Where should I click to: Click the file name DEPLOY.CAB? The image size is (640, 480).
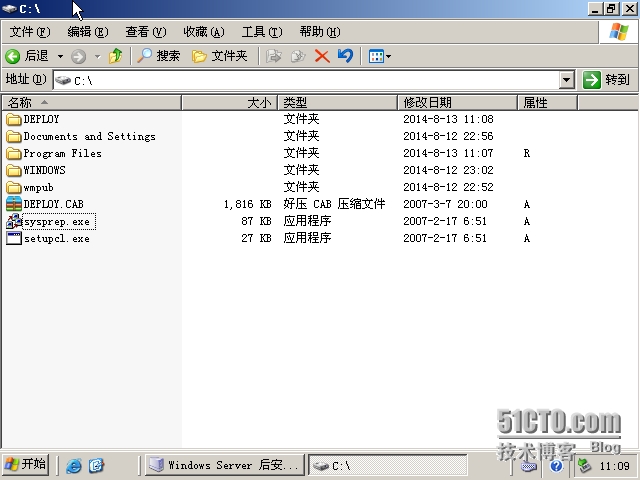pyautogui.click(x=53, y=204)
